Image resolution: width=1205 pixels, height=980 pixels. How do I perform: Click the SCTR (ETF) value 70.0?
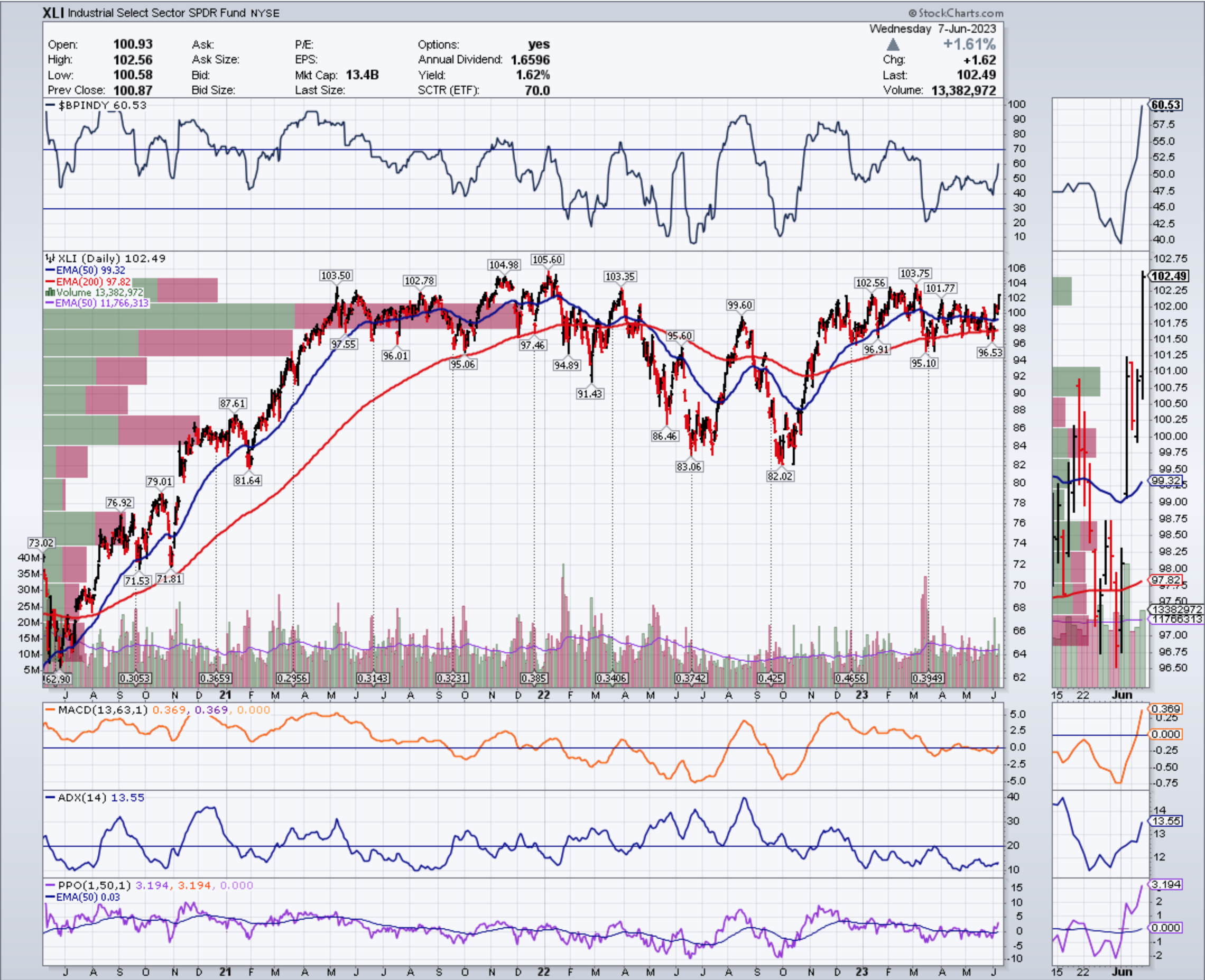coord(537,90)
